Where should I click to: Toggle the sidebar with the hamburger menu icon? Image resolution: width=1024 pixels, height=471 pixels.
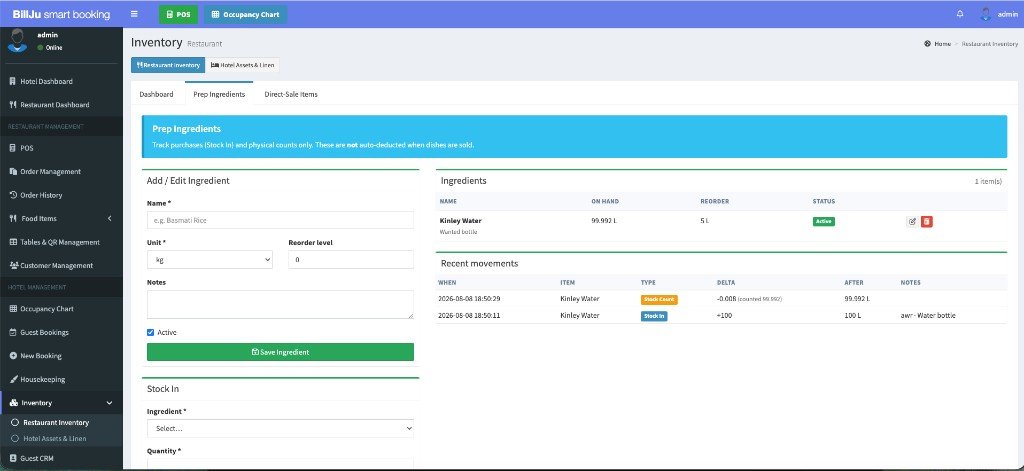(x=134, y=14)
